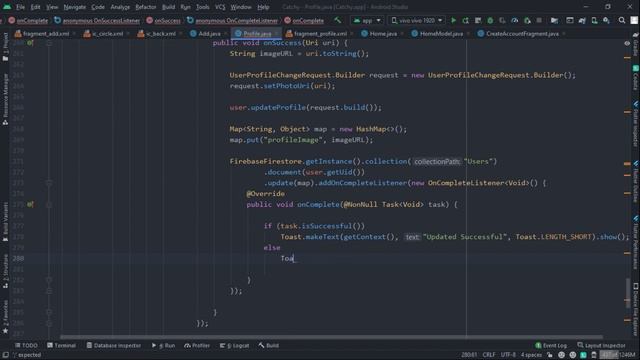The image size is (640, 360).
Task: Open the Analyze menu
Action: 120,7
